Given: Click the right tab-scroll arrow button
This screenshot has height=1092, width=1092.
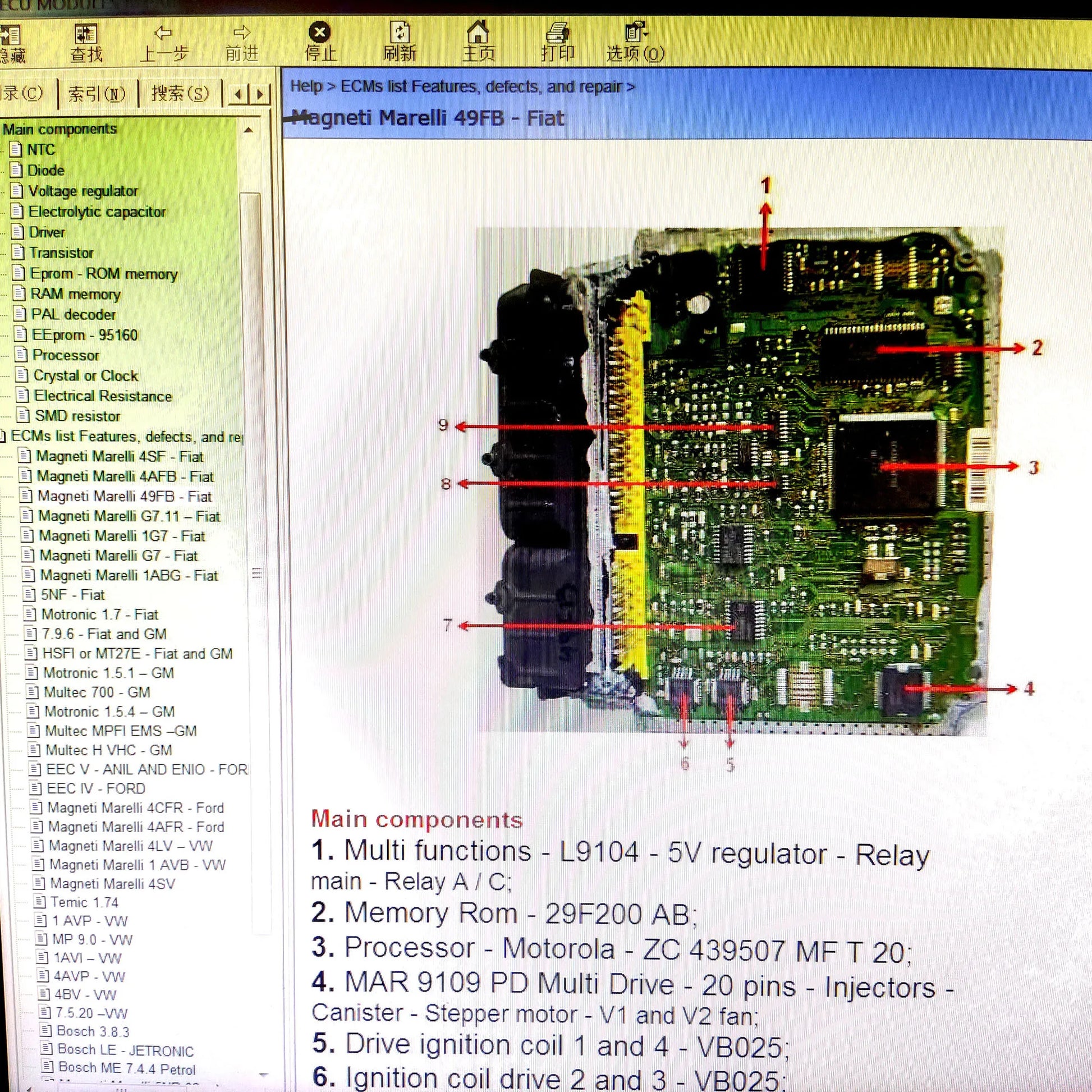Looking at the screenshot, I should [259, 93].
